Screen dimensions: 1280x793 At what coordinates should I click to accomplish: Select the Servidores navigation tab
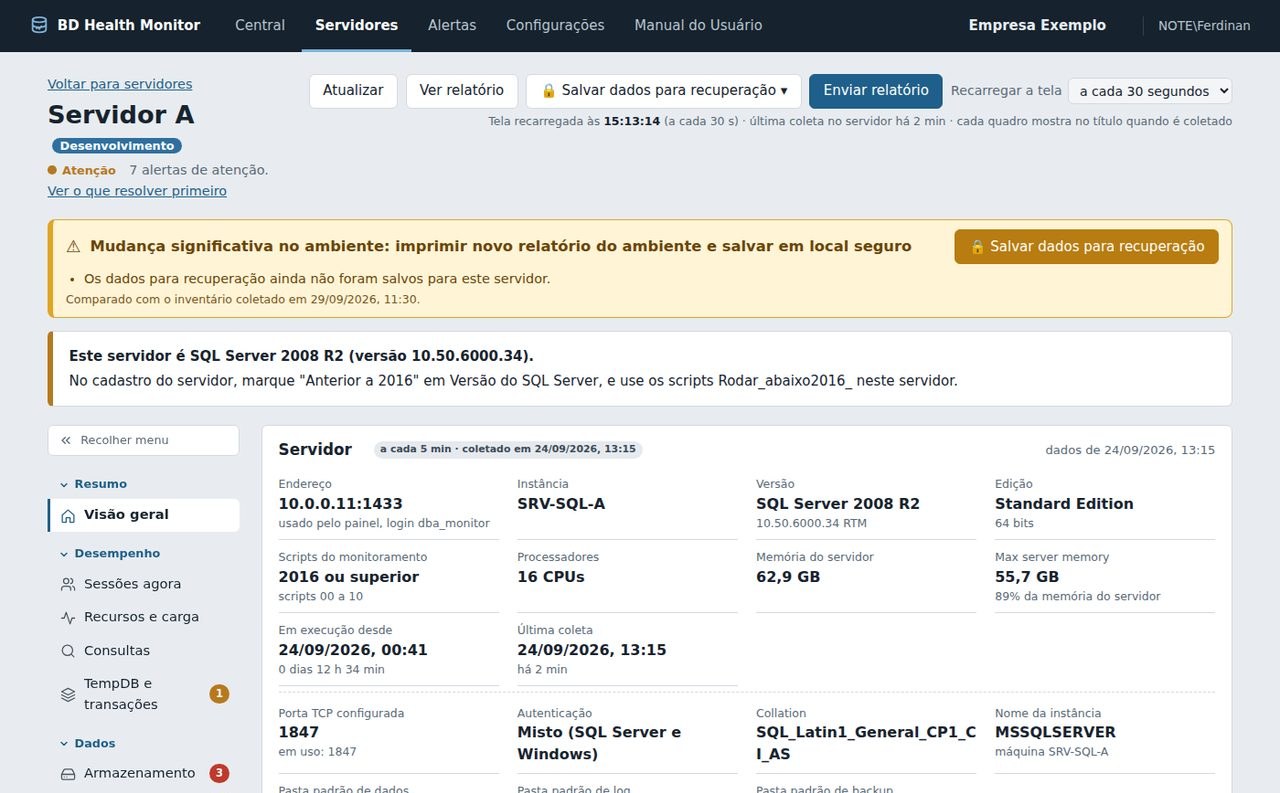click(356, 25)
